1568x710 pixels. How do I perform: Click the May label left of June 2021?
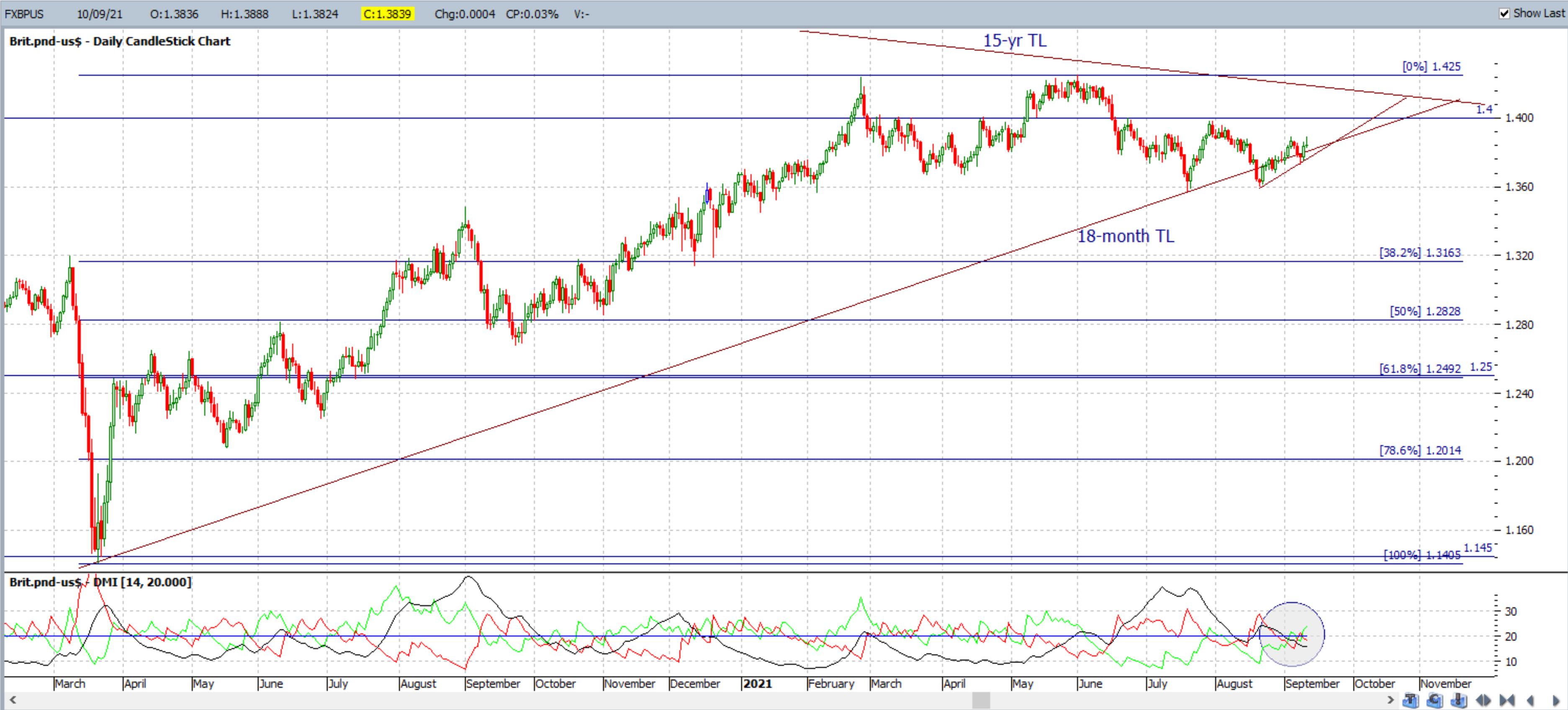(1023, 684)
